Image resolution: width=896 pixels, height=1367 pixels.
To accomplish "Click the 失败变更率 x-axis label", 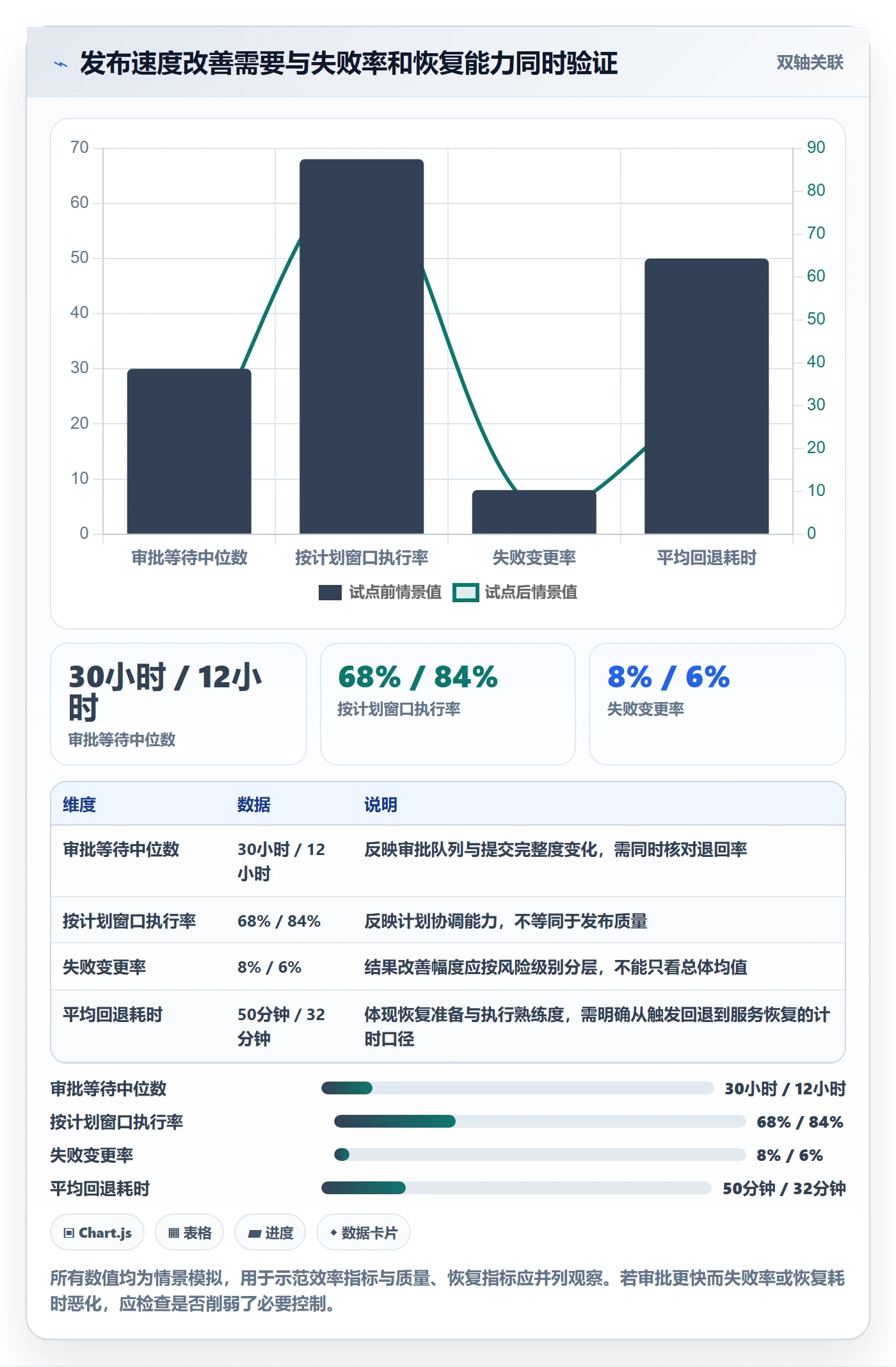I will coord(534,558).
